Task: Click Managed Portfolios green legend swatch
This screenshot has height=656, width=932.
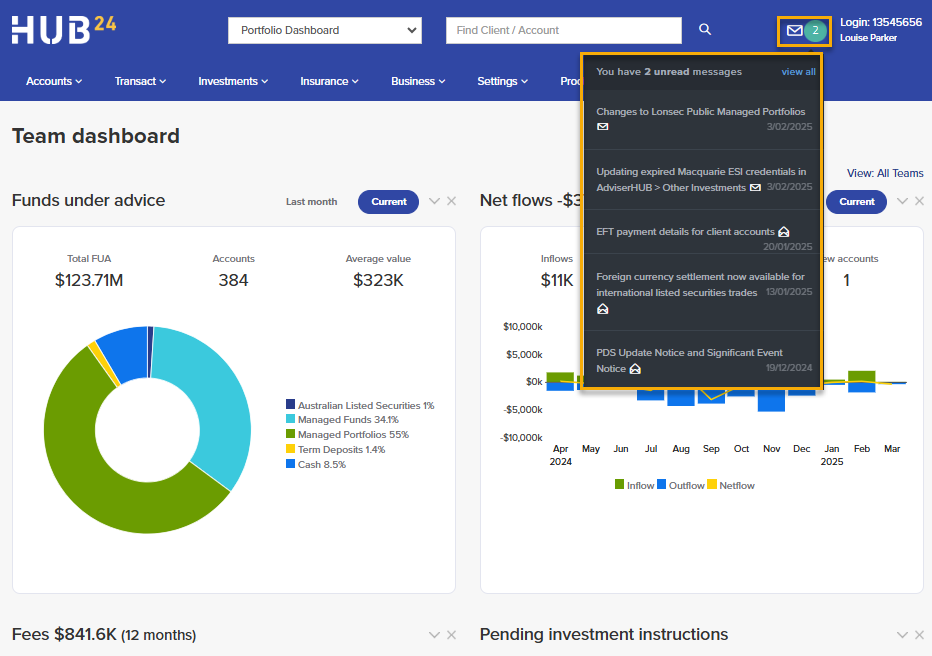Action: point(291,434)
